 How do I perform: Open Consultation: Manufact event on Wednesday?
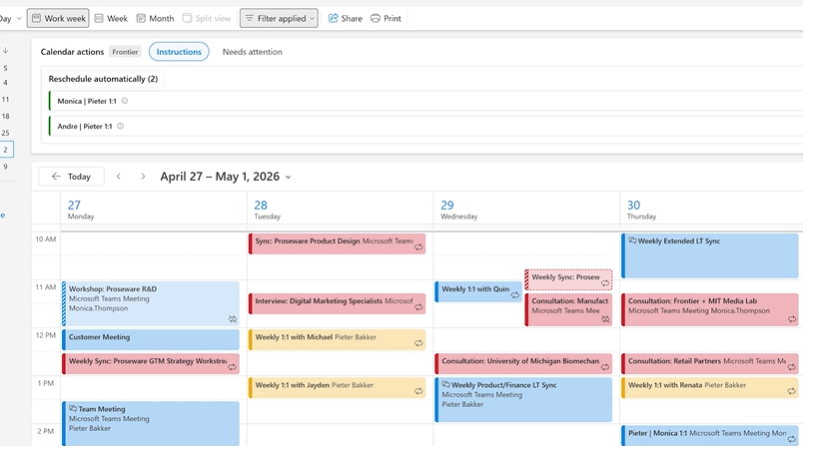pyautogui.click(x=568, y=309)
